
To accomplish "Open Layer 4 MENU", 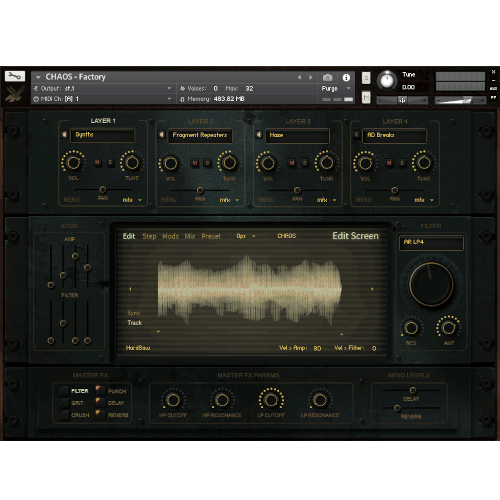I will point(363,200).
